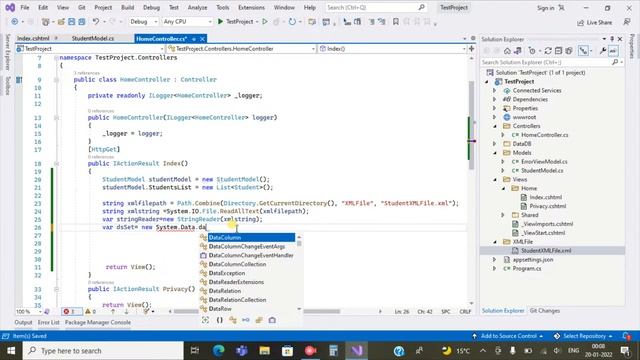This screenshot has height=360, width=640.
Task: Click Select Repository button
Action: [583, 336]
